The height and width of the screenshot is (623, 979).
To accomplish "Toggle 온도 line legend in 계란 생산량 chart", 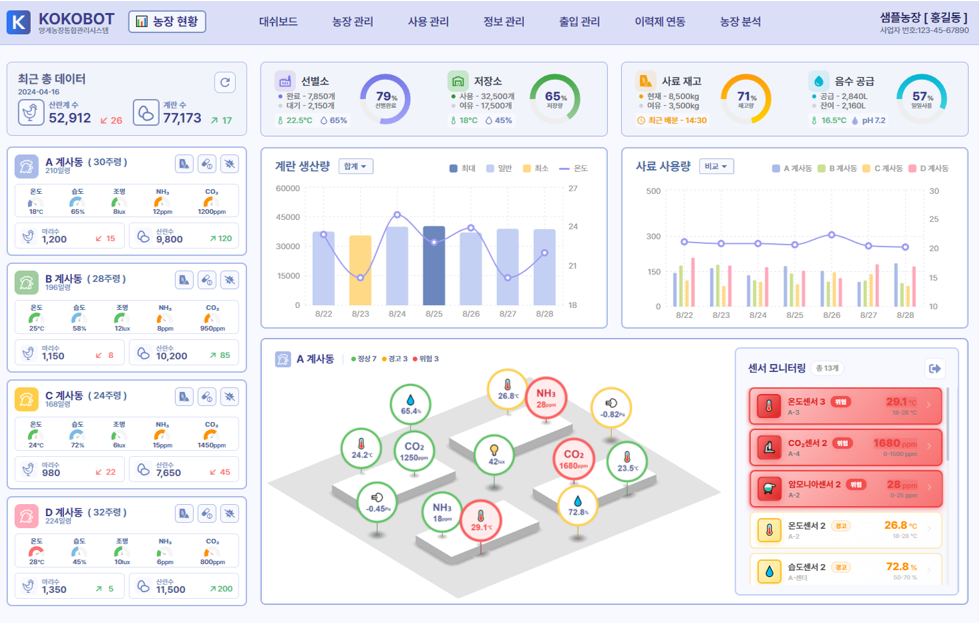I will pyautogui.click(x=573, y=168).
